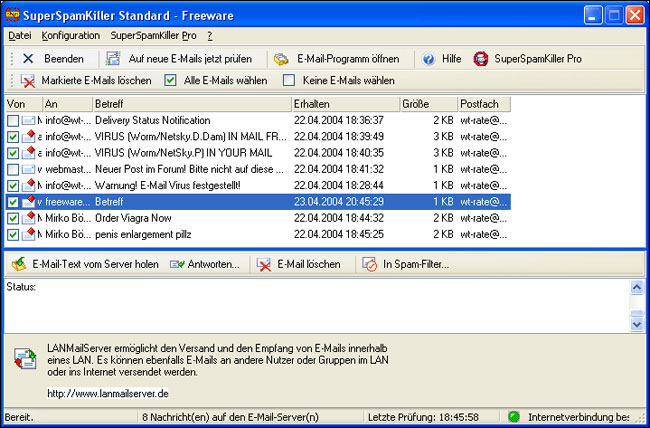Click the Markierte E-Mails löschen icon
This screenshot has width=650, height=428.
(28, 80)
